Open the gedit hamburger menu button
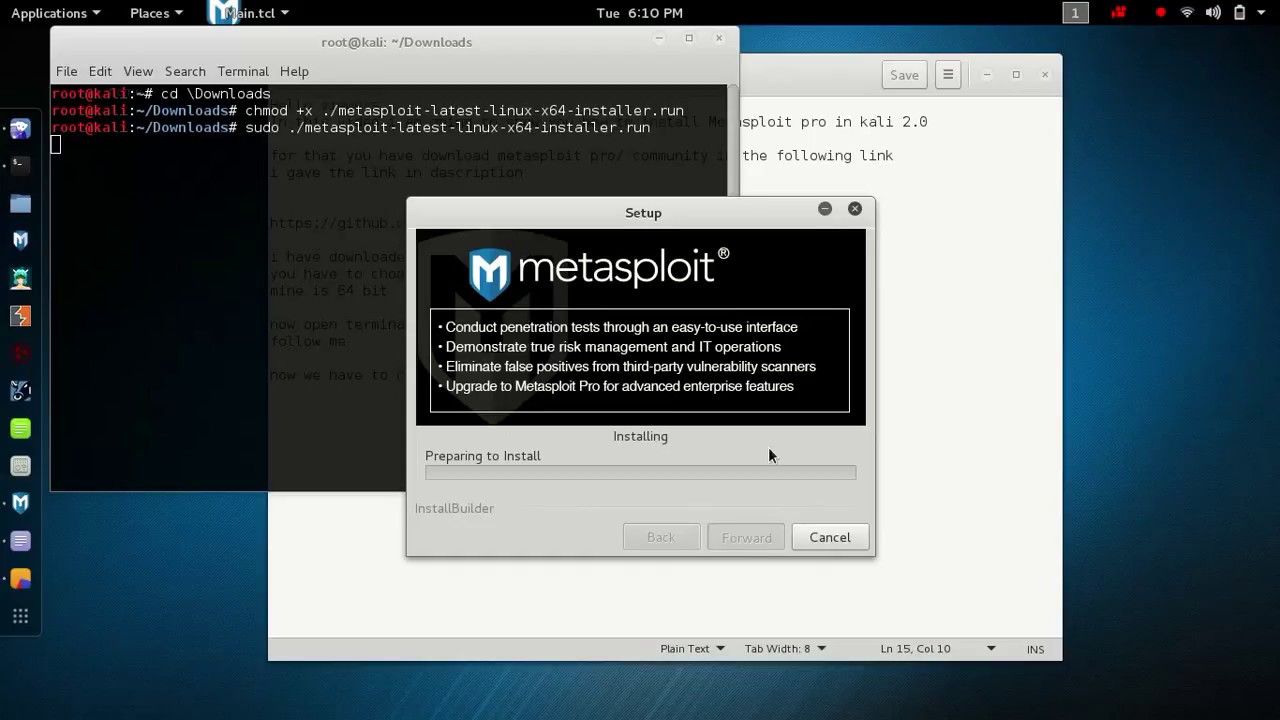The image size is (1280, 720). (x=948, y=74)
